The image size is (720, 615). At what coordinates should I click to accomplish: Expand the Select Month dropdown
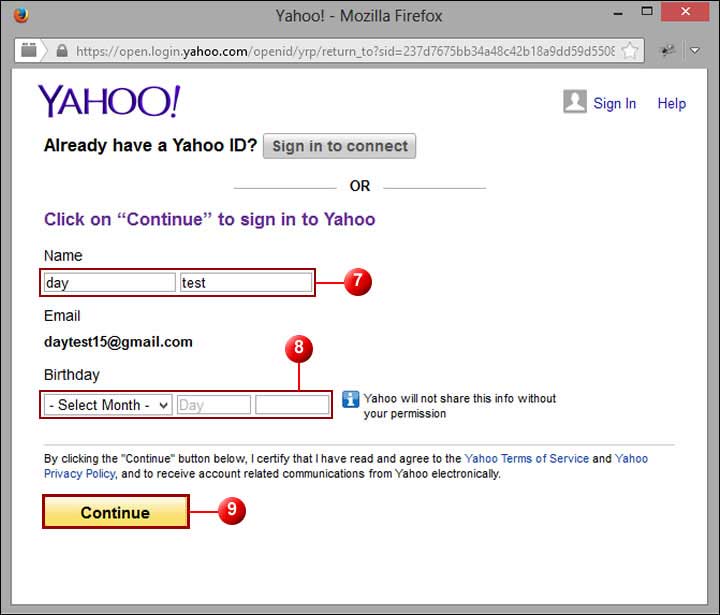pyautogui.click(x=108, y=405)
